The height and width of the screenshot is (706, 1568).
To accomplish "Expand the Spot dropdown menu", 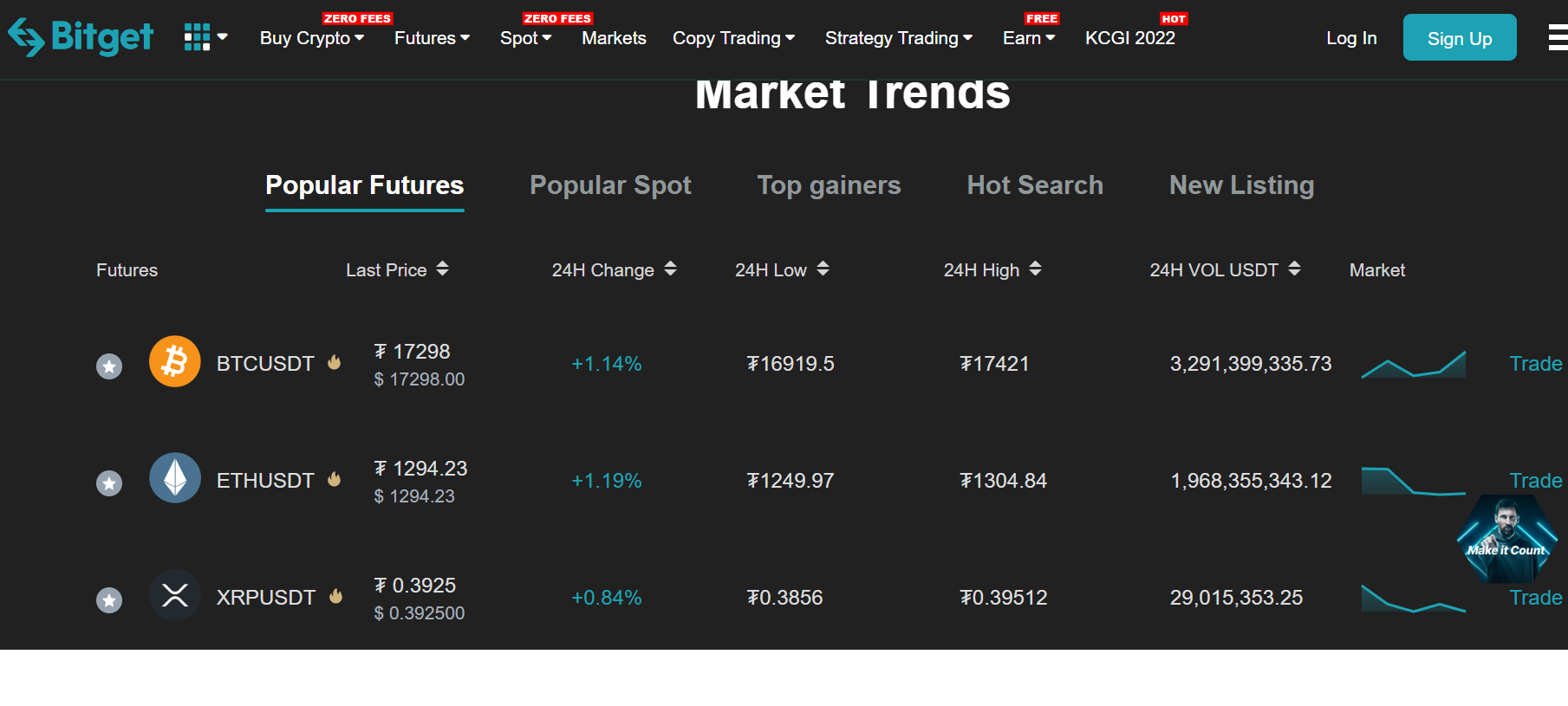I will 526,38.
